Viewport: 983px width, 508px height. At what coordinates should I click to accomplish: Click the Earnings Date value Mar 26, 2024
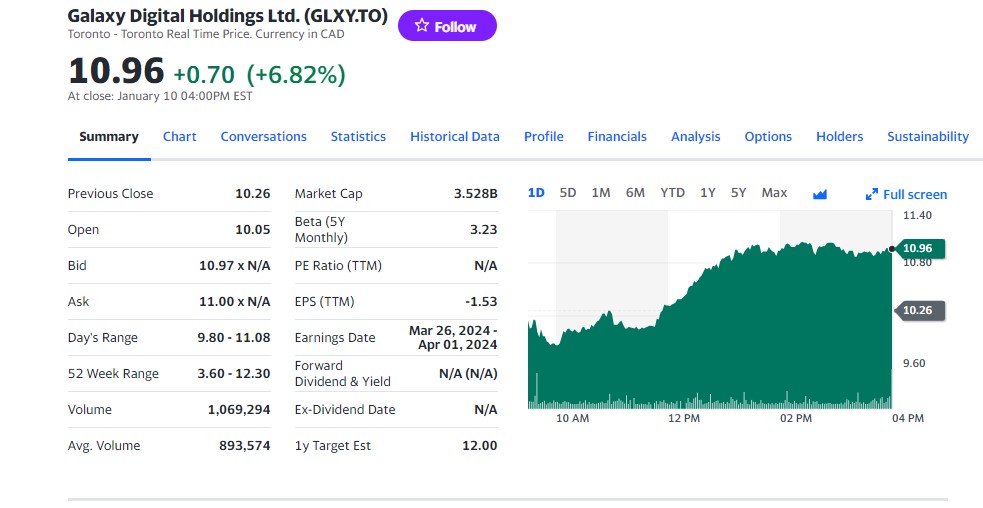click(453, 337)
